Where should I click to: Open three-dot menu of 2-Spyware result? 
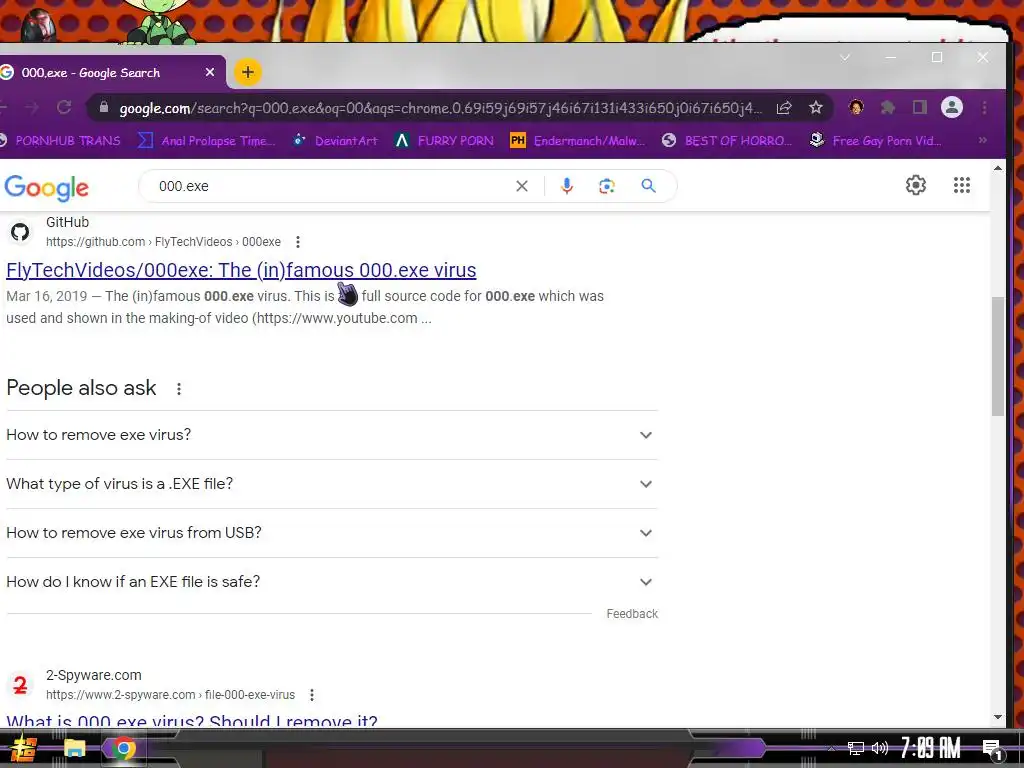pyautogui.click(x=312, y=695)
